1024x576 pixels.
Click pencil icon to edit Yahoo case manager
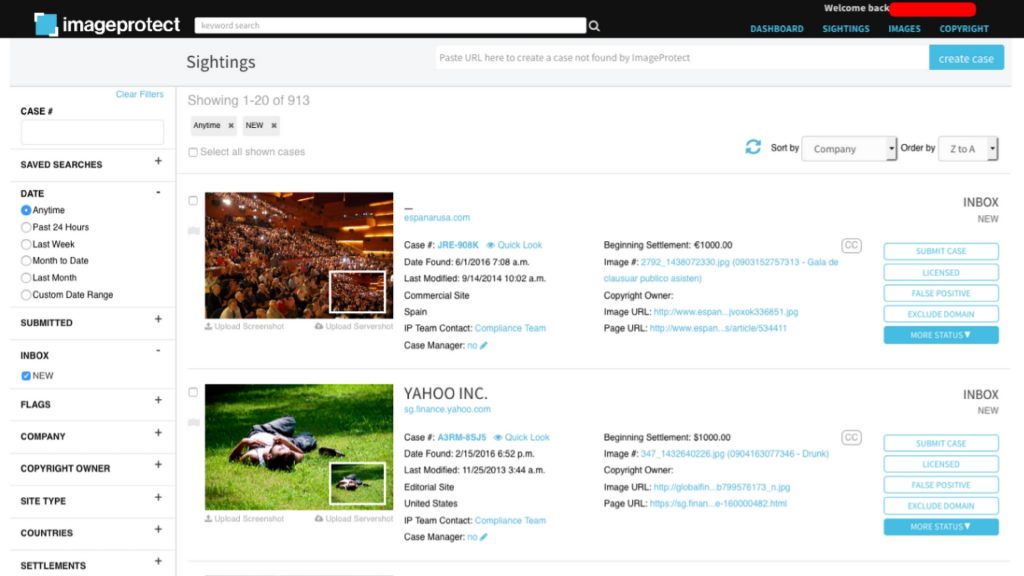tap(484, 537)
